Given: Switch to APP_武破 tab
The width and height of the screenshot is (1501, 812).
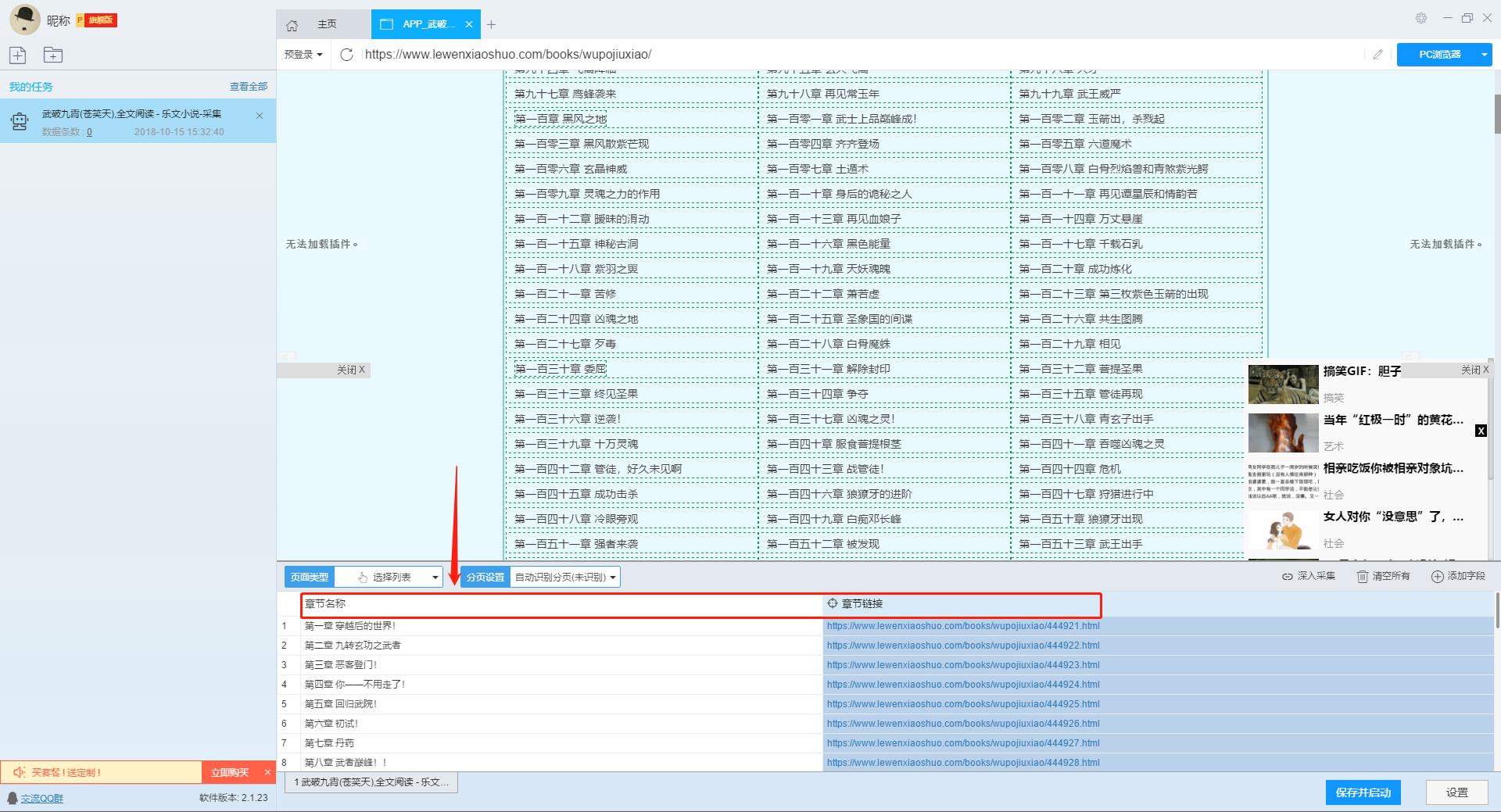Looking at the screenshot, I should point(428,24).
